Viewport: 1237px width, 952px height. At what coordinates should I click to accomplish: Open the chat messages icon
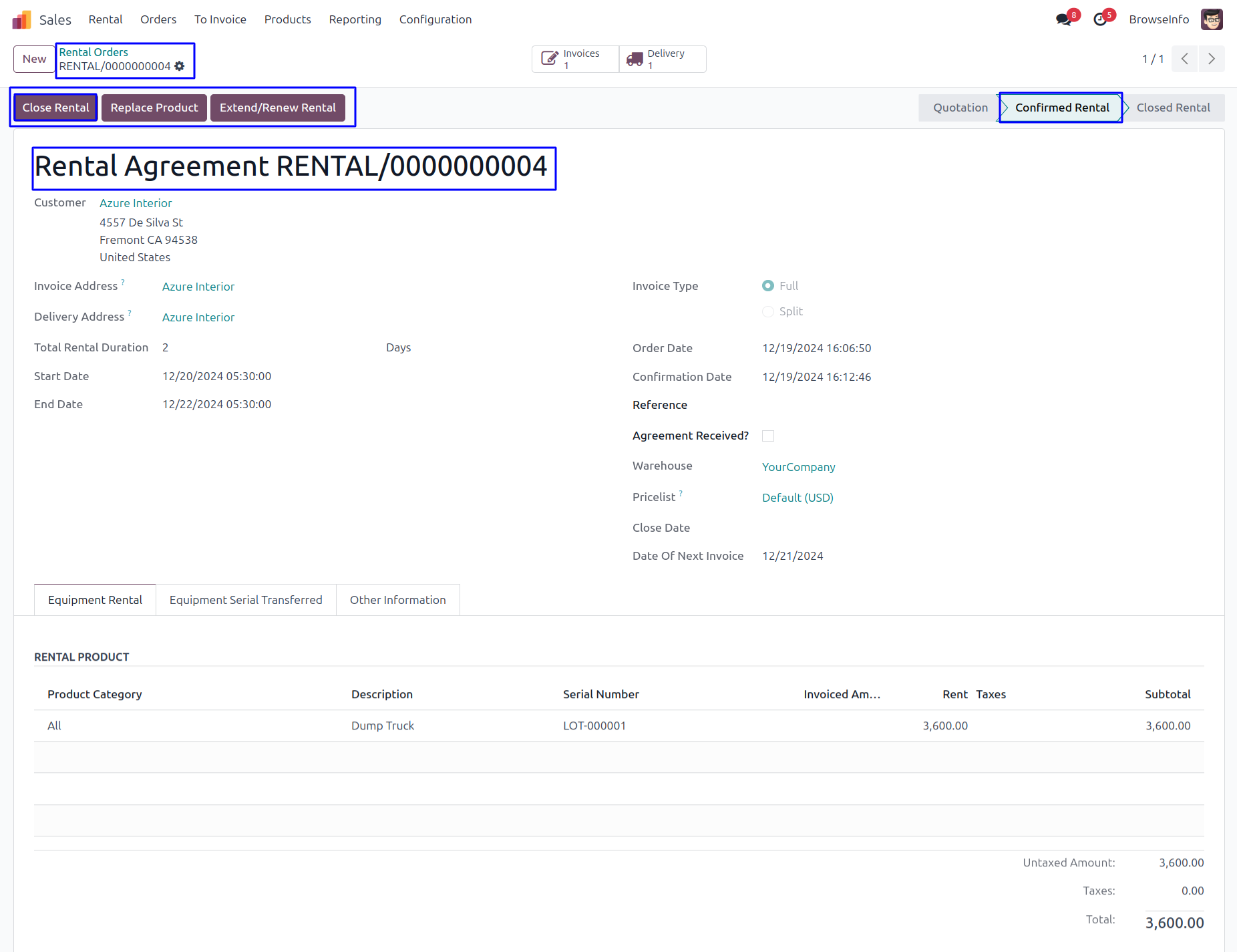pos(1063,19)
